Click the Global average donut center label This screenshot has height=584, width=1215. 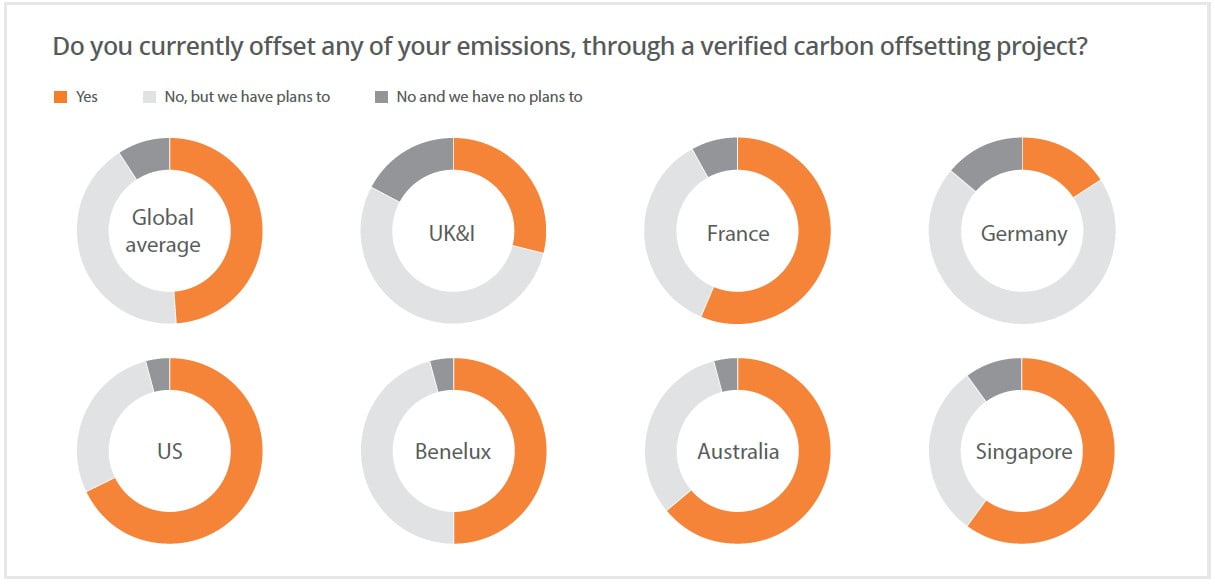(163, 231)
